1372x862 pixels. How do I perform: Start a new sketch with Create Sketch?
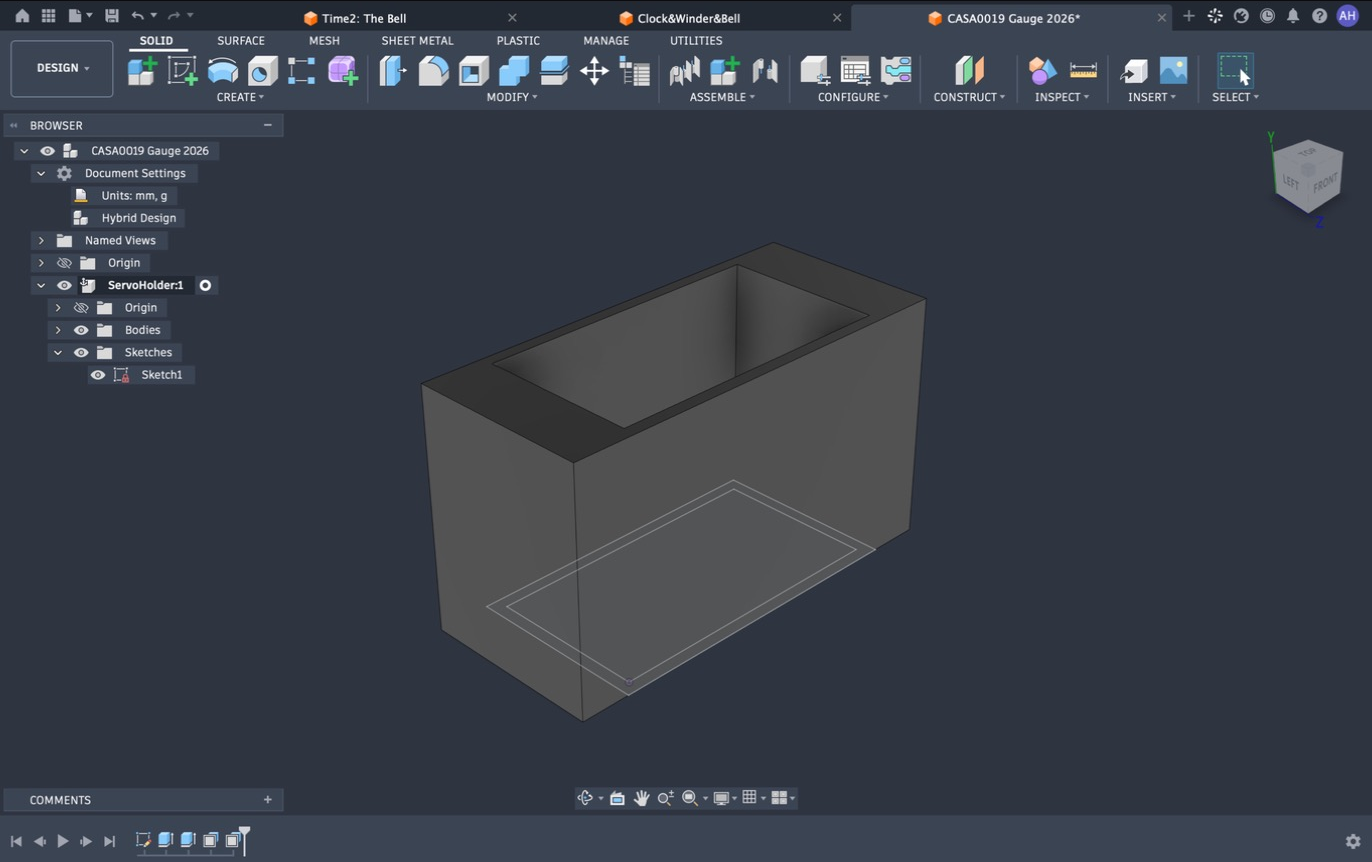tap(182, 71)
